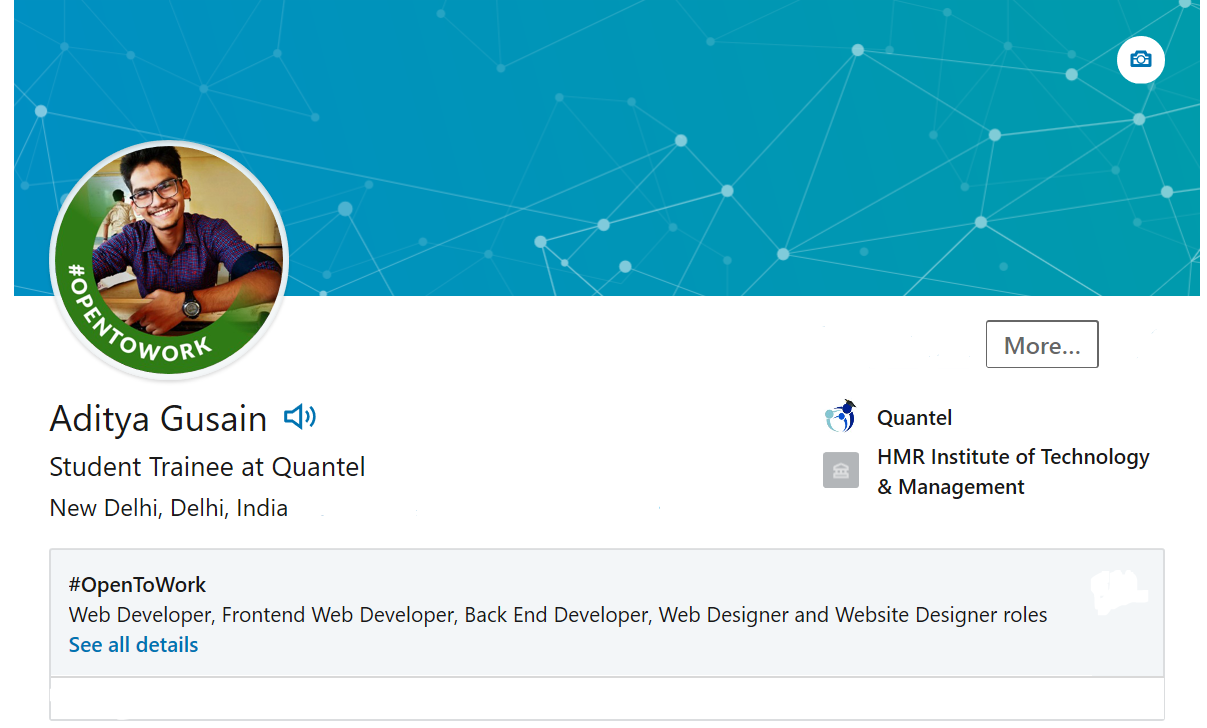Click the Quantel company logo icon
Viewport: 1207px width, 728px height.
coord(840,416)
